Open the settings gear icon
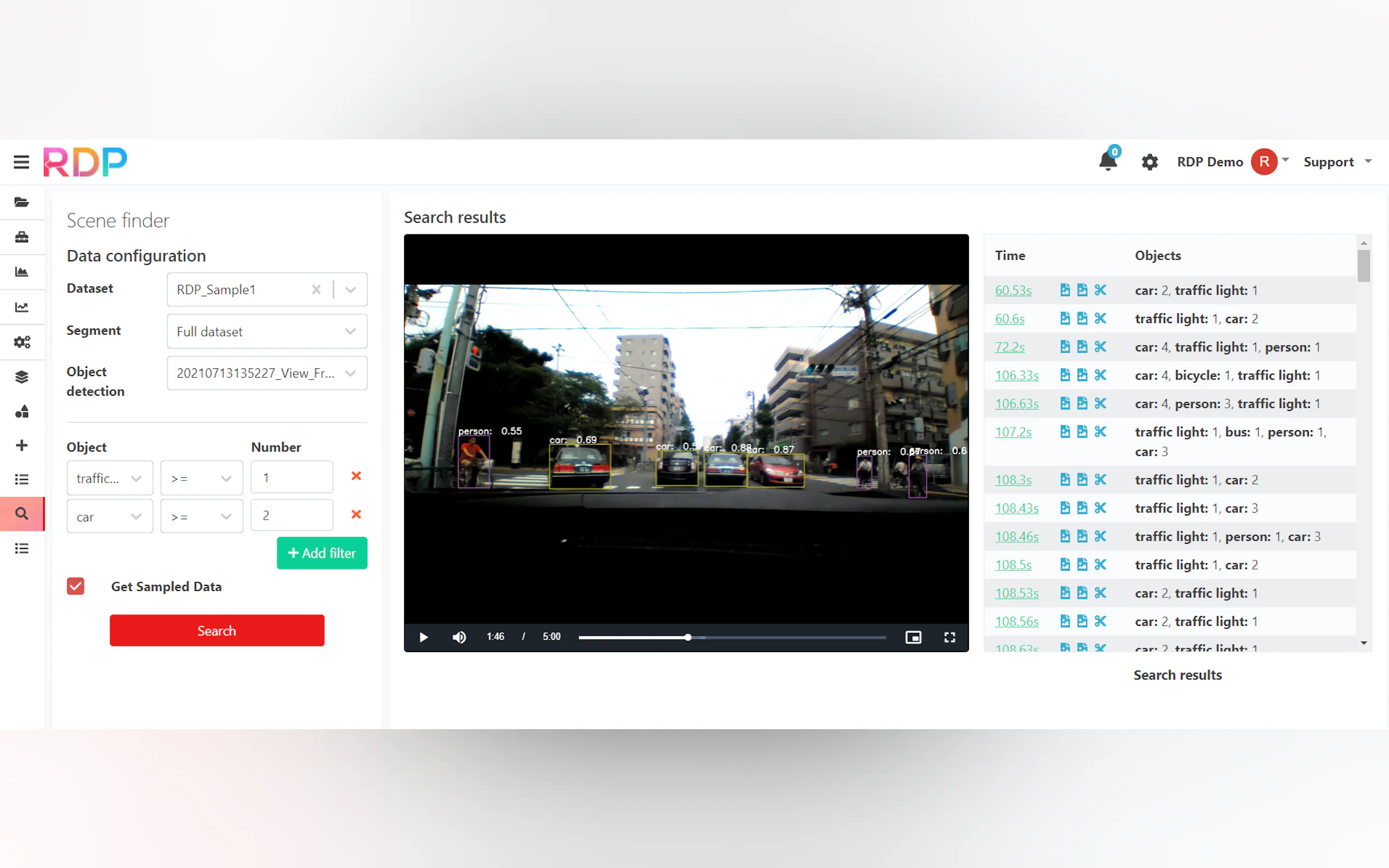Viewport: 1389px width, 868px height. click(1149, 162)
